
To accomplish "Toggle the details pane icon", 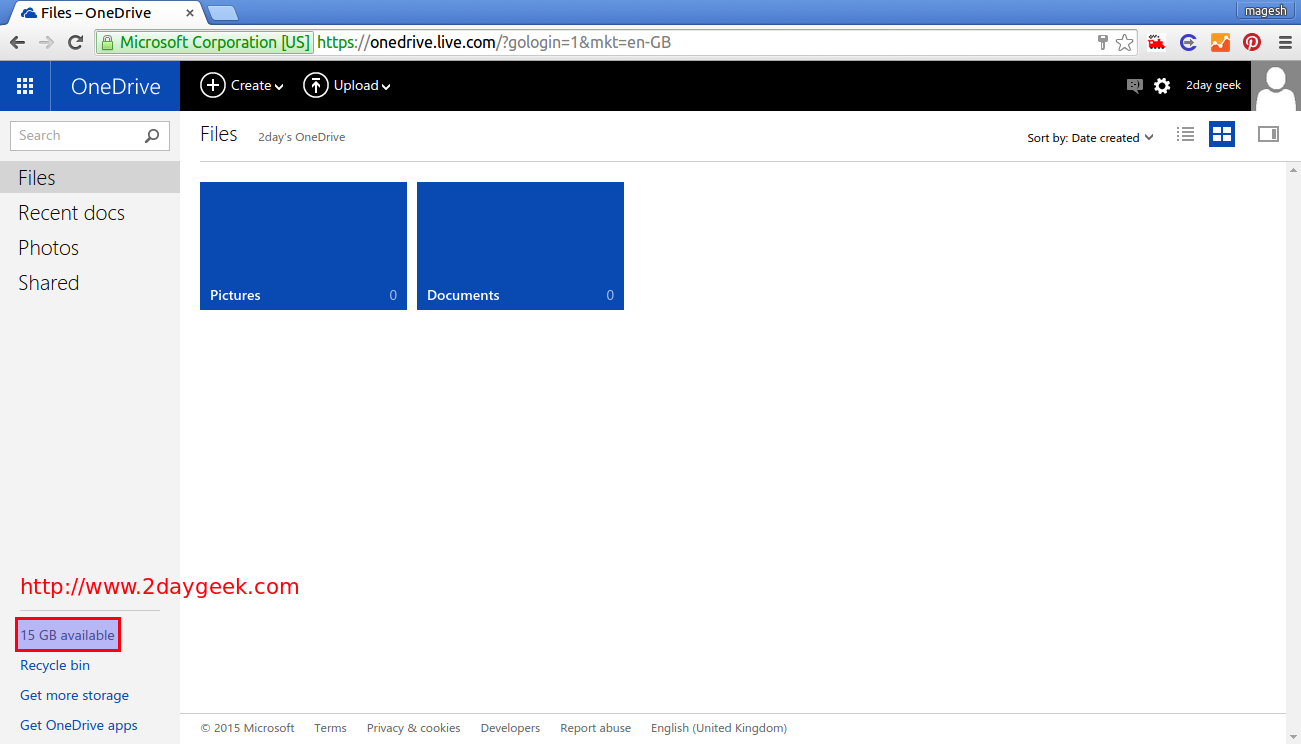I will [1268, 134].
